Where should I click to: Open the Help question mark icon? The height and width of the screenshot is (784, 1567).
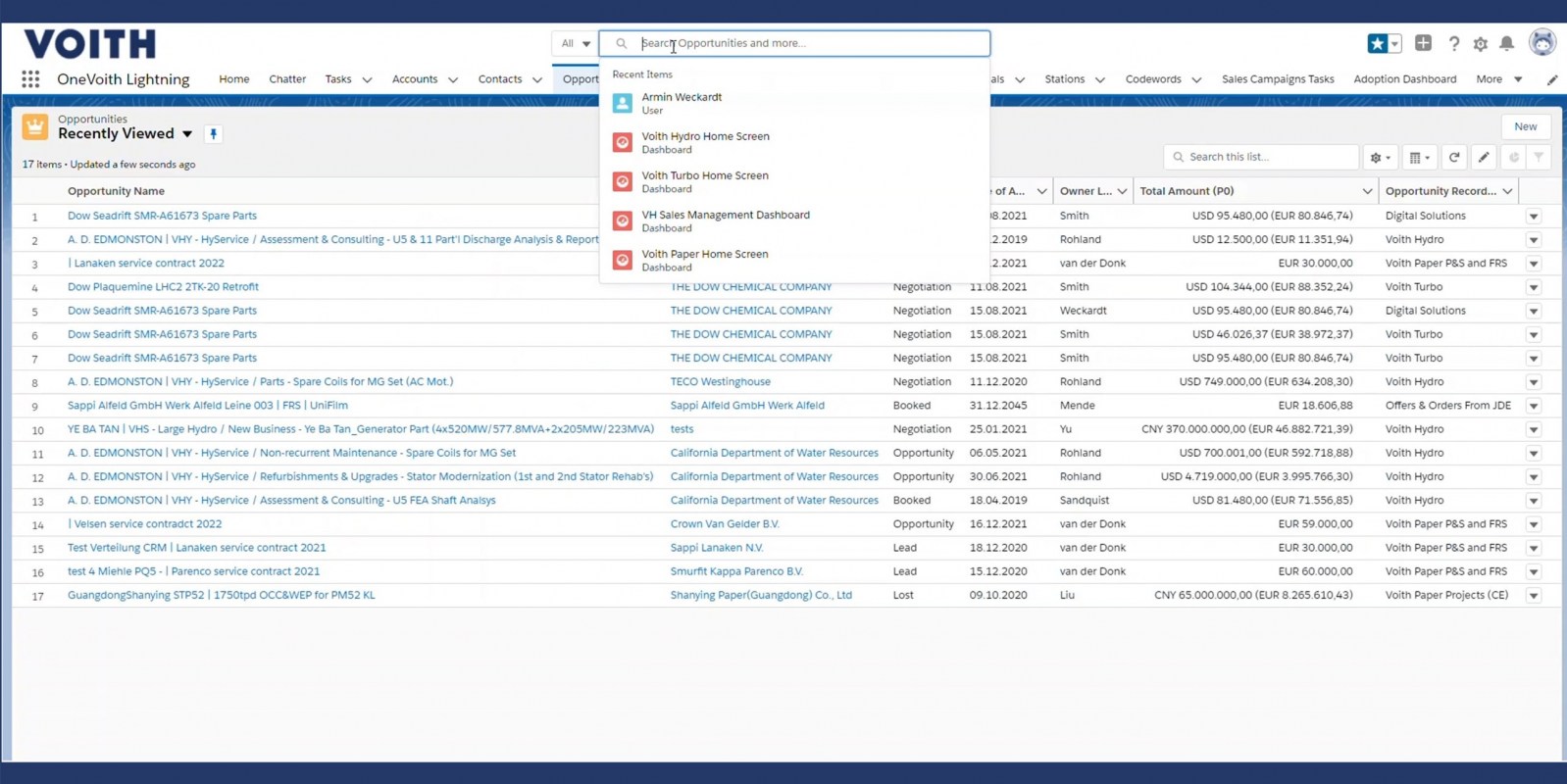[x=1453, y=43]
